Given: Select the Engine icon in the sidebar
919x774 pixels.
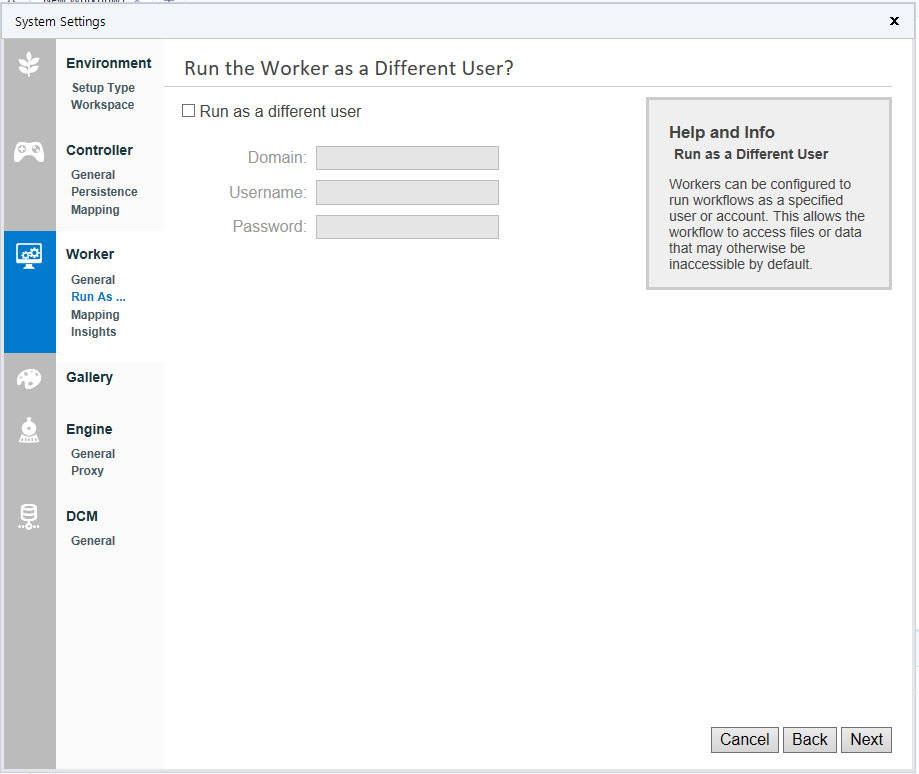Looking at the screenshot, I should [x=29, y=430].
